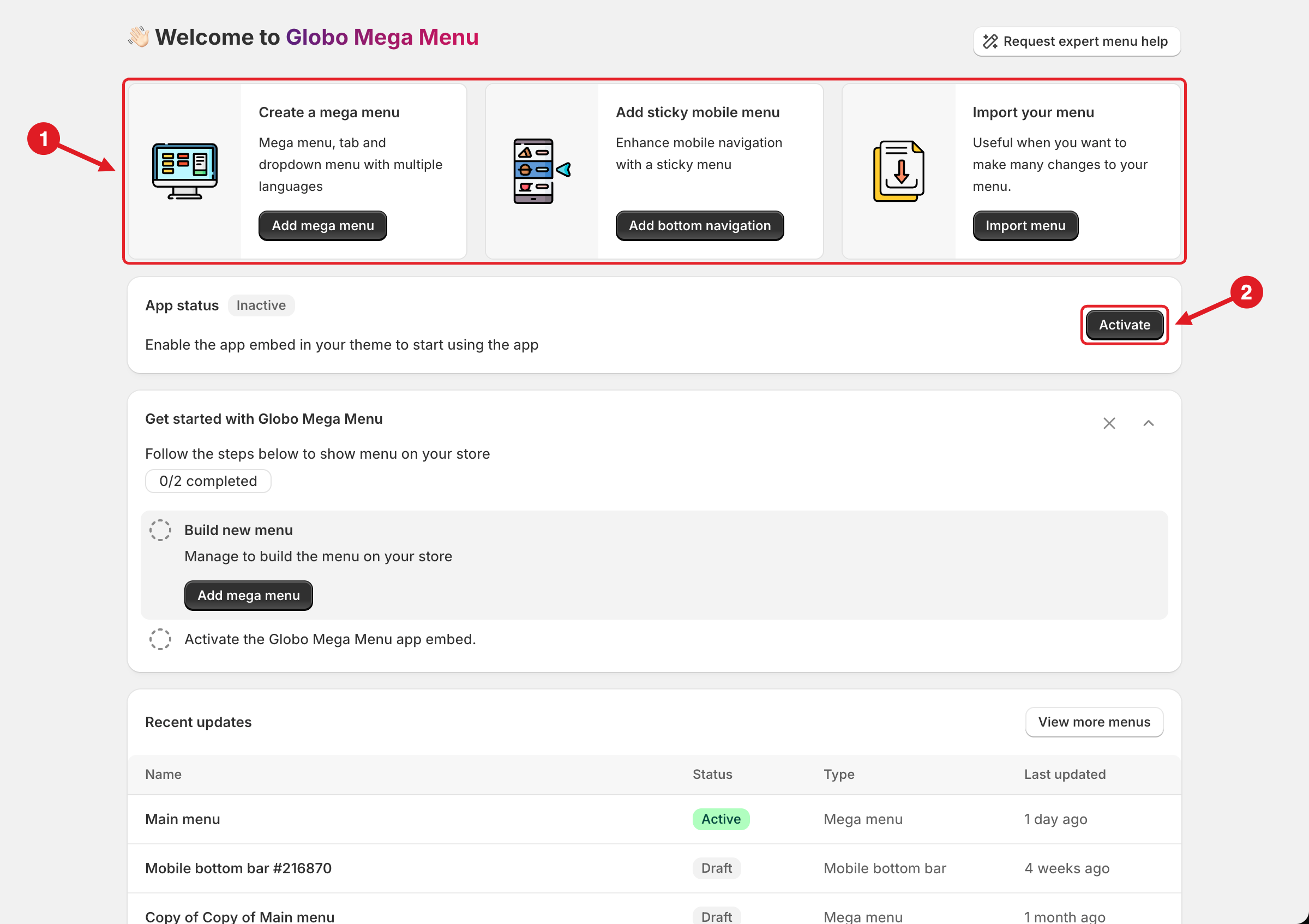1309x924 pixels.
Task: Click the Type column header
Action: pyautogui.click(x=839, y=775)
